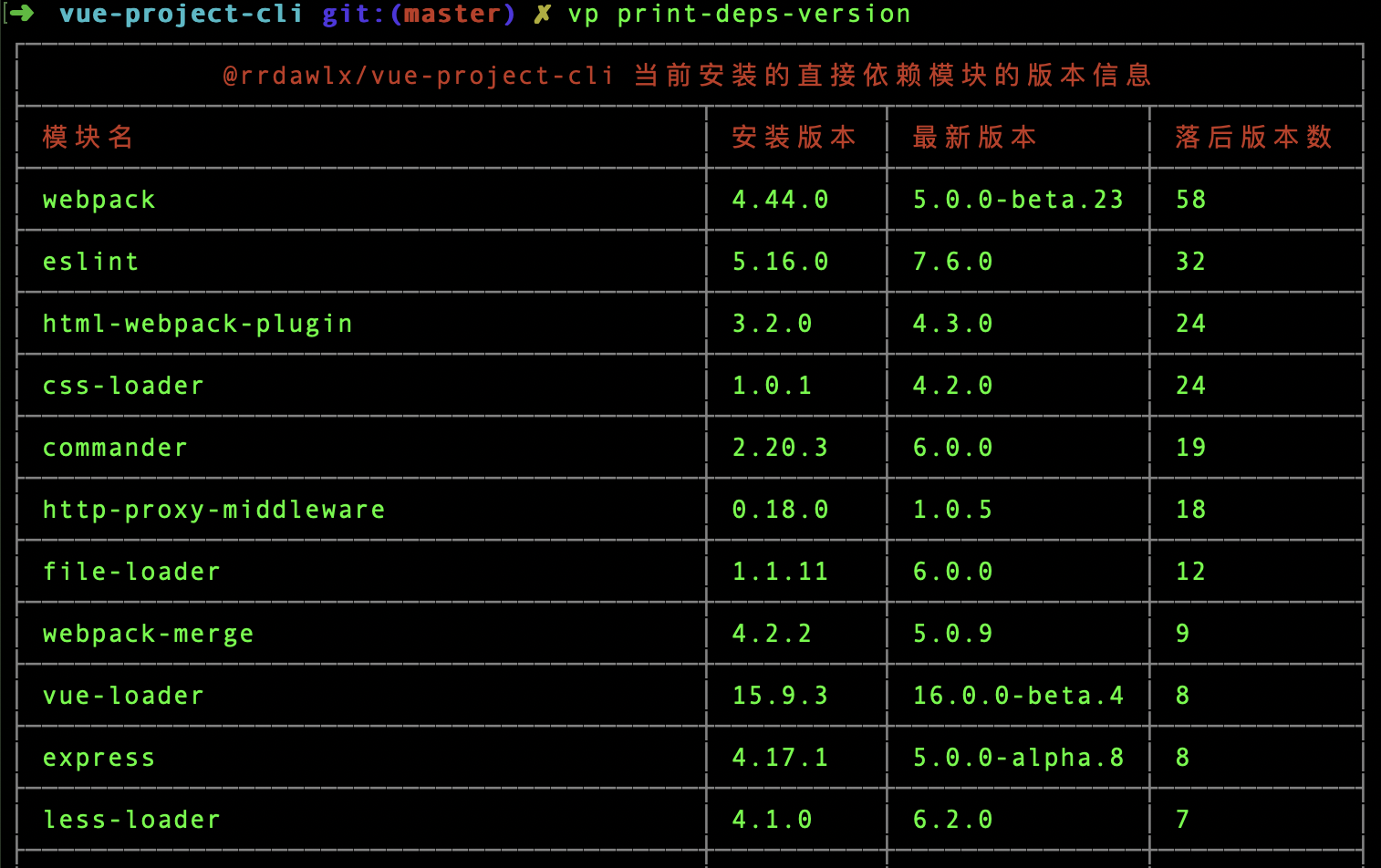Click express installed version '4.17.1'

781,758
